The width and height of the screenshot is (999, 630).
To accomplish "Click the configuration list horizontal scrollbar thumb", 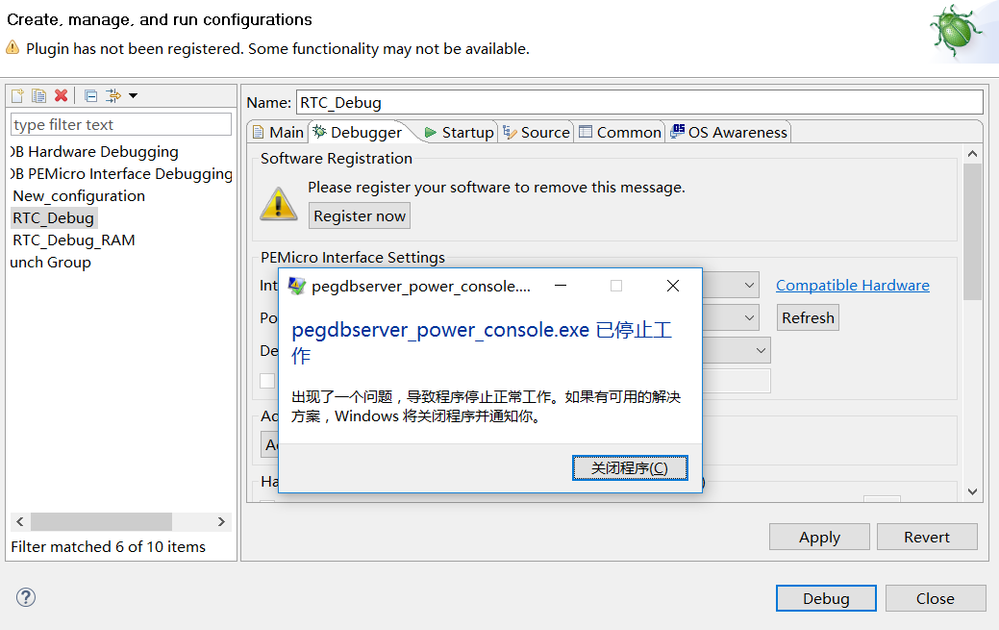I will [101, 522].
